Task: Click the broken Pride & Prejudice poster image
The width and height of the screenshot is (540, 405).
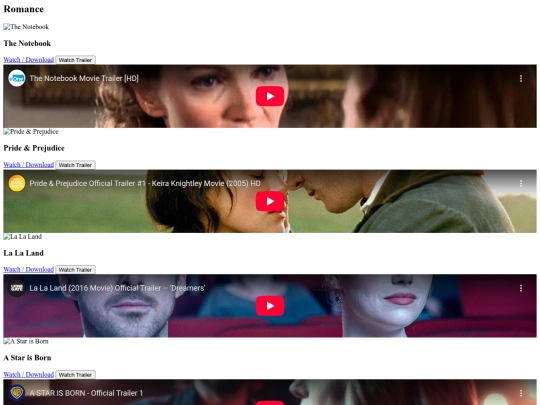Action: tap(31, 132)
